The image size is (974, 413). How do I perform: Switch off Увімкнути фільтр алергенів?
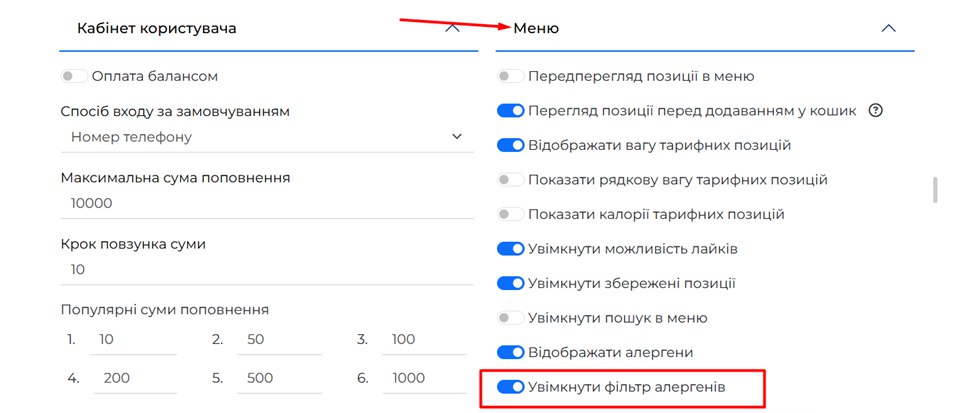coord(510,387)
